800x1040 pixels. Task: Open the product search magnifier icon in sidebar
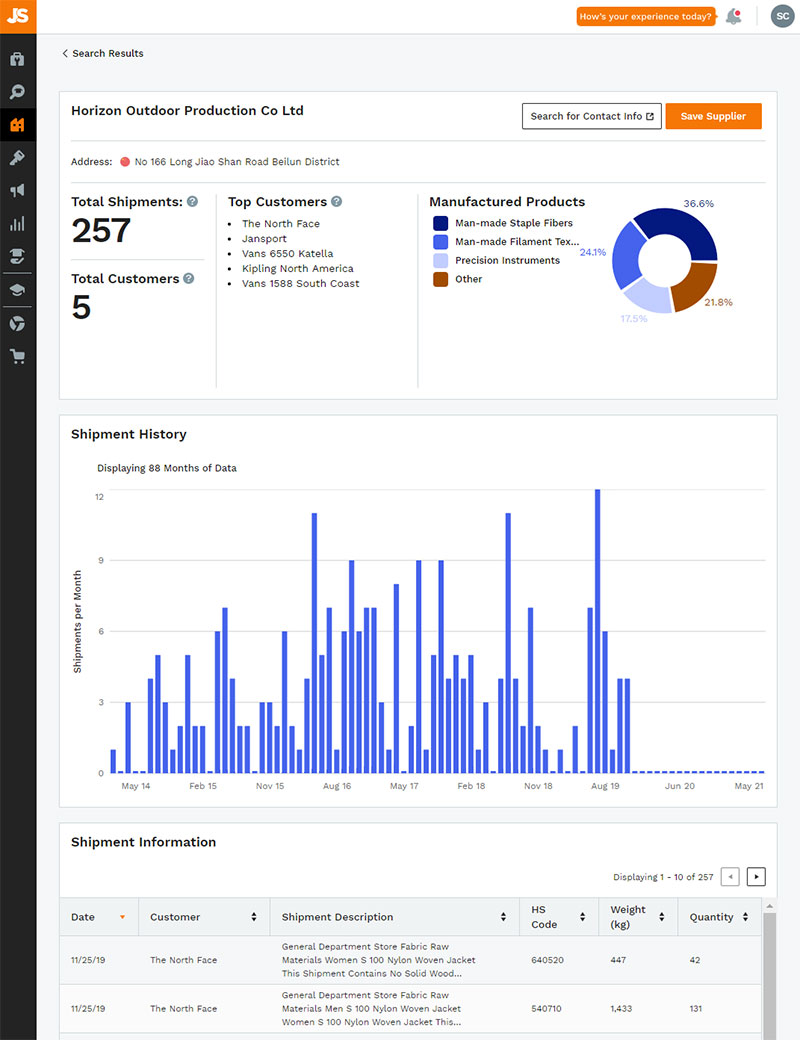pos(18,92)
